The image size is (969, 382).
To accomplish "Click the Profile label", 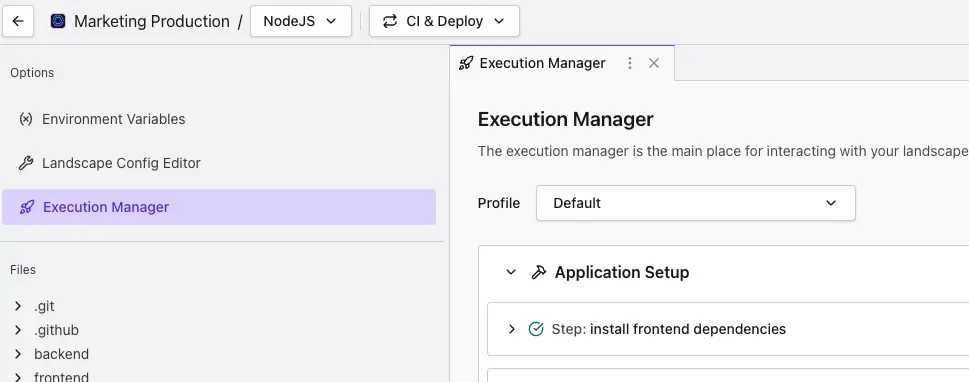I will pos(499,203).
